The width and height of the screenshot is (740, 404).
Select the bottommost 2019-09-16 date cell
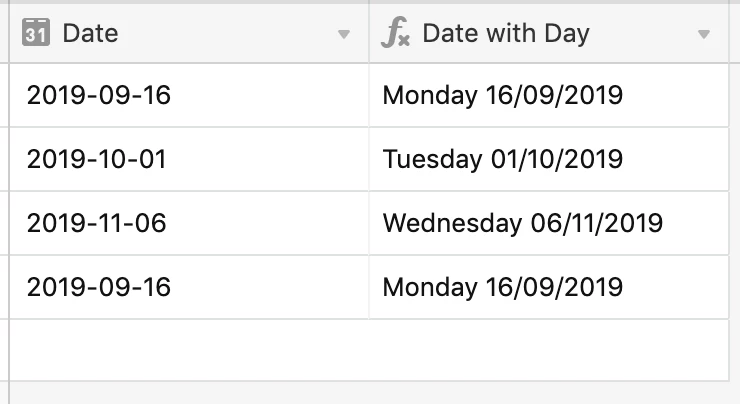[189, 287]
